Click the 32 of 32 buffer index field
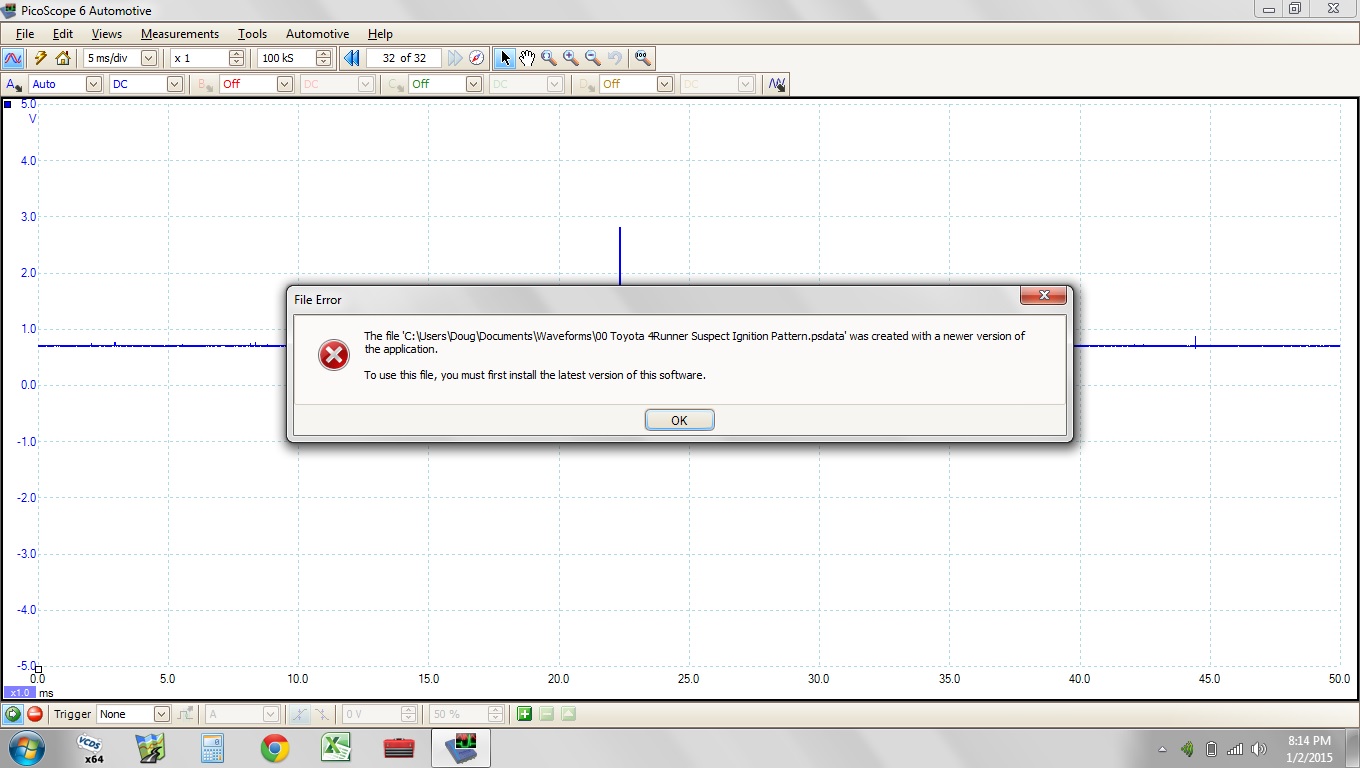The image size is (1360, 768). coord(404,58)
